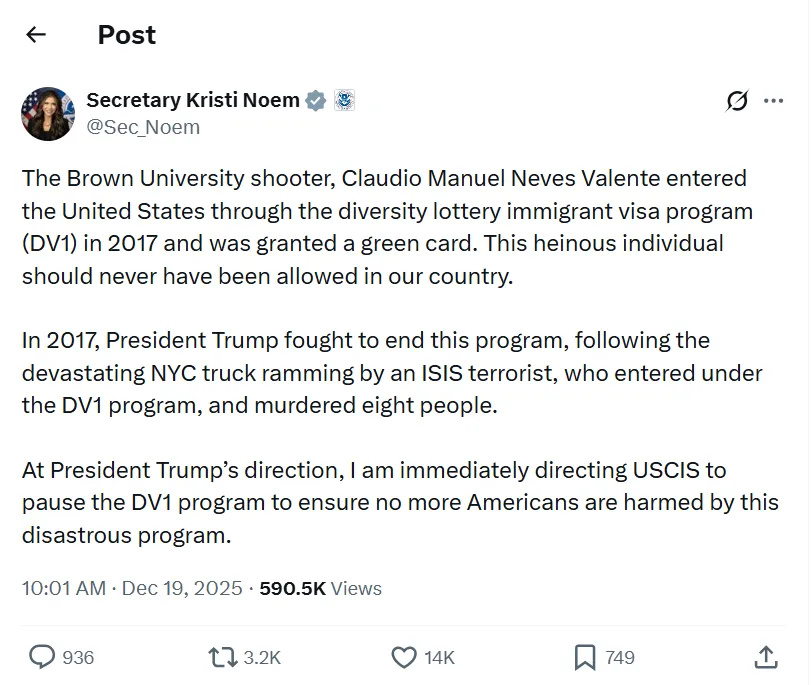
Task: Open the share post upload icon
Action: click(x=765, y=657)
